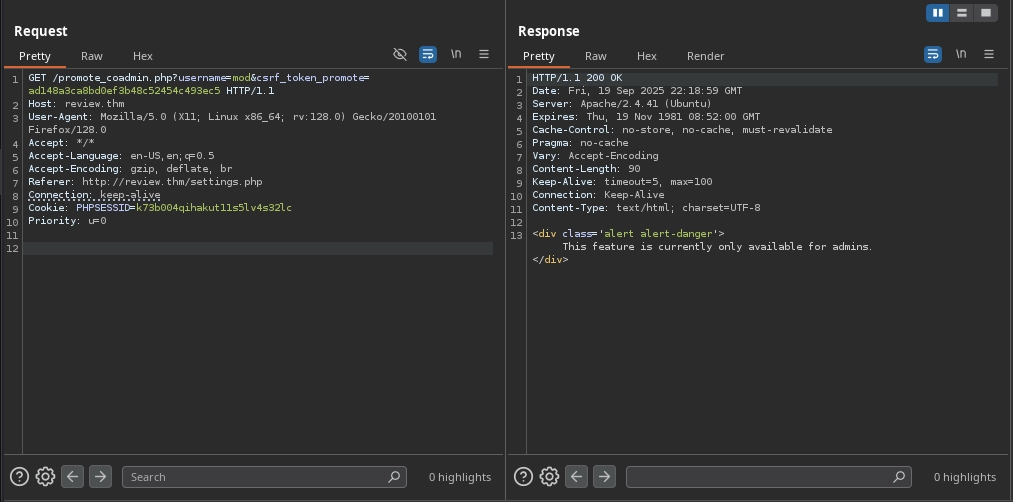Select top-bottom split layout view

[961, 13]
